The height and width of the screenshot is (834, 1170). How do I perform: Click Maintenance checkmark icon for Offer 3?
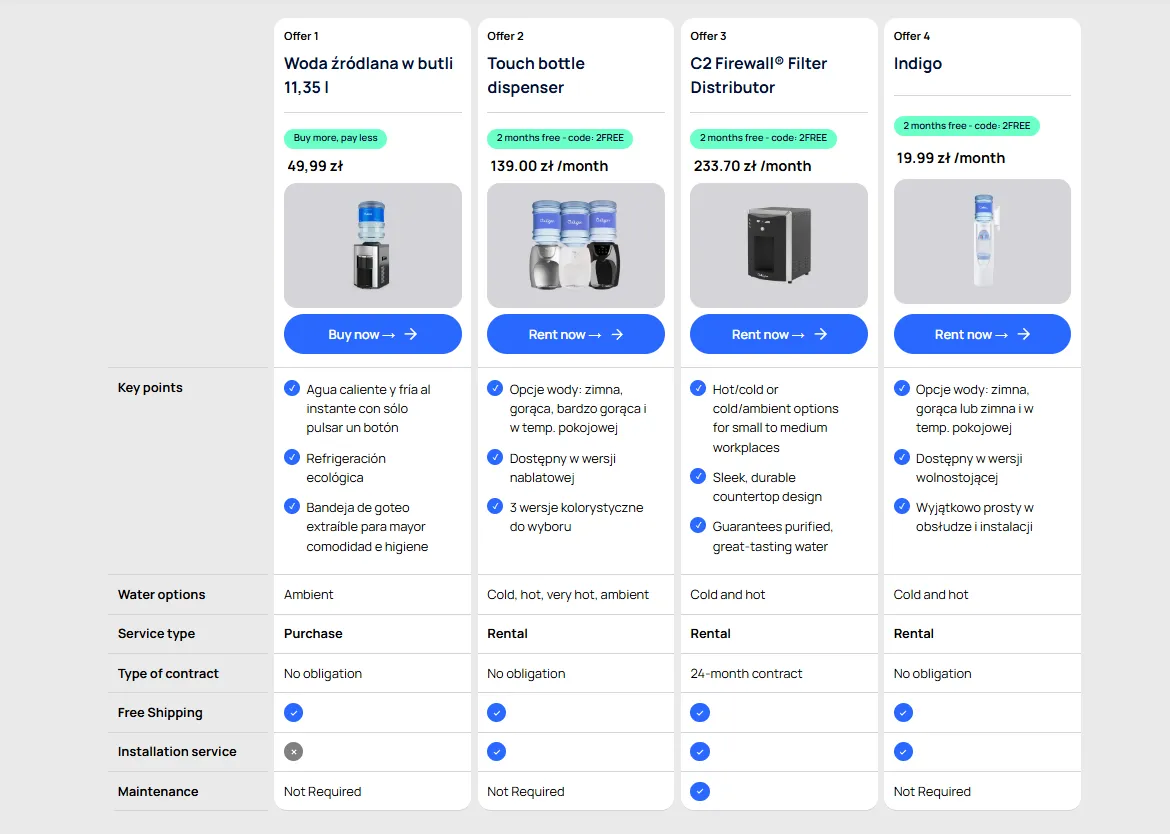700,792
